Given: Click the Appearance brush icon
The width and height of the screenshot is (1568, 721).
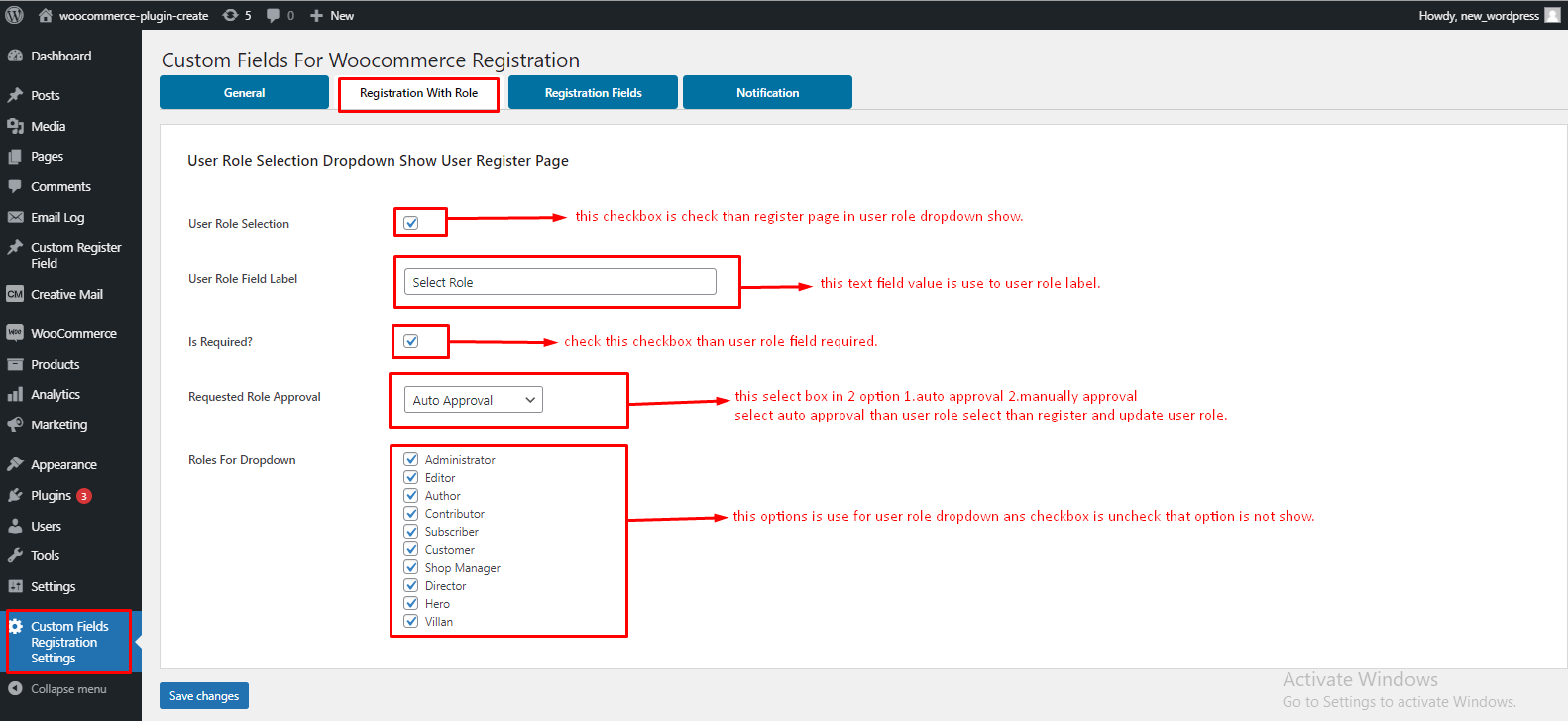Looking at the screenshot, I should point(15,464).
